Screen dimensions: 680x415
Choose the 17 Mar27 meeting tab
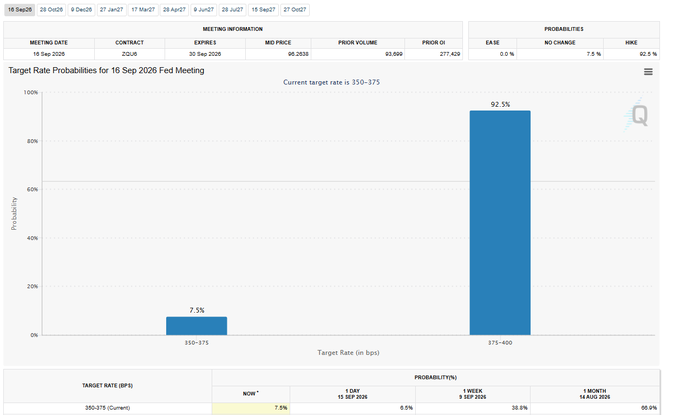coord(143,10)
